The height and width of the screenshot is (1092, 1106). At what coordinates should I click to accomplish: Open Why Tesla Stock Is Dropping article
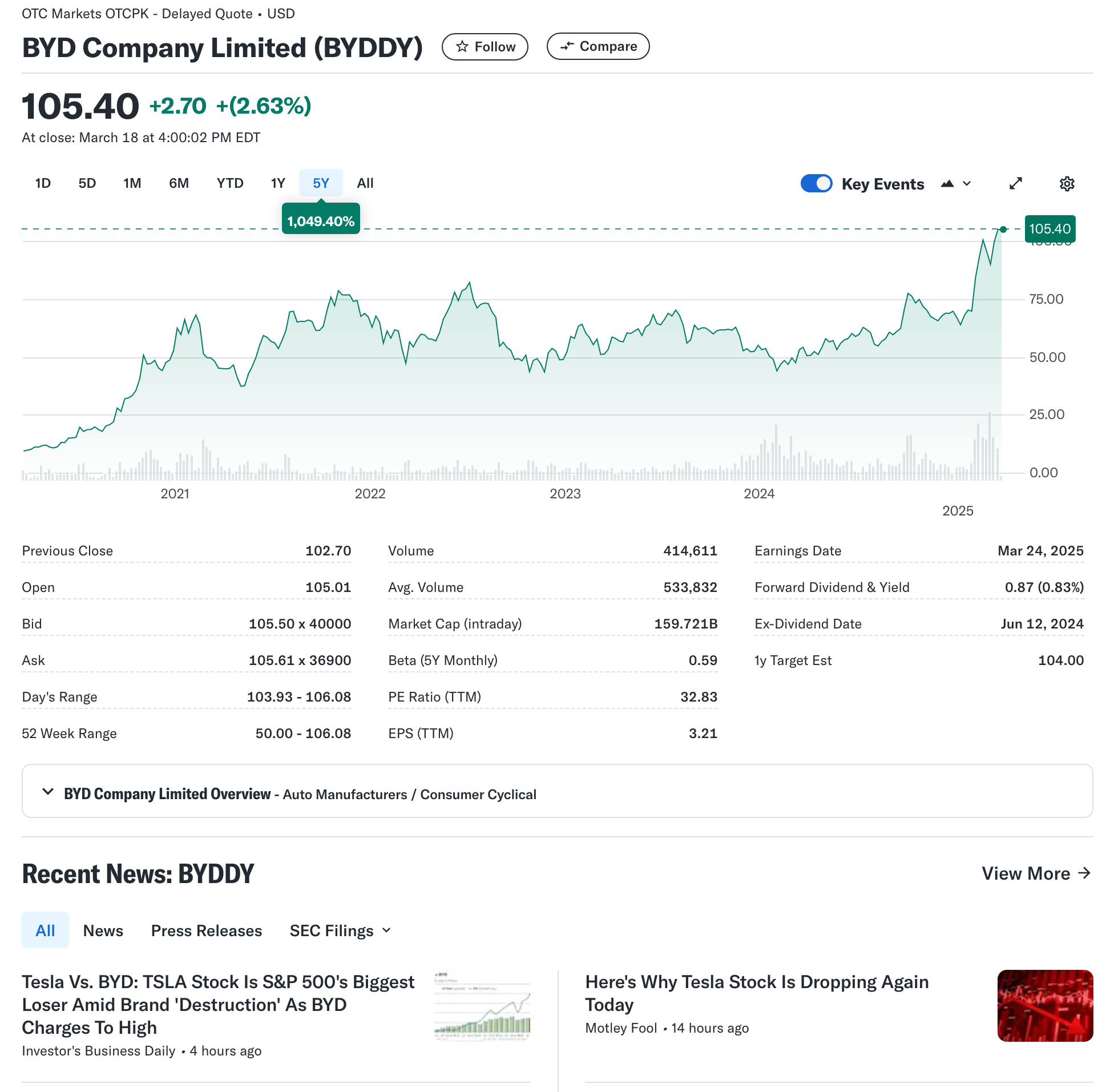(x=756, y=993)
